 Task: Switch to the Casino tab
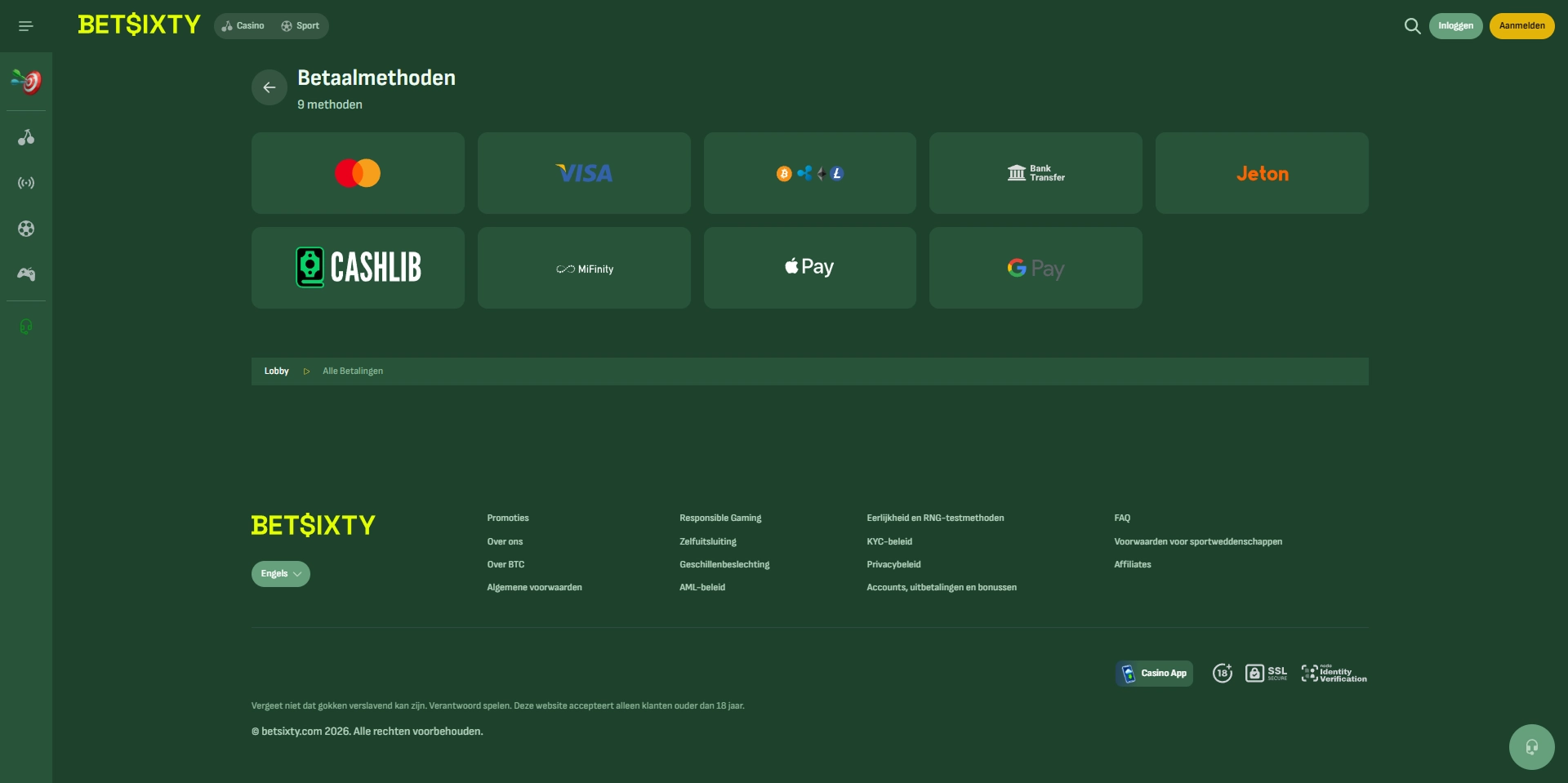(x=243, y=26)
